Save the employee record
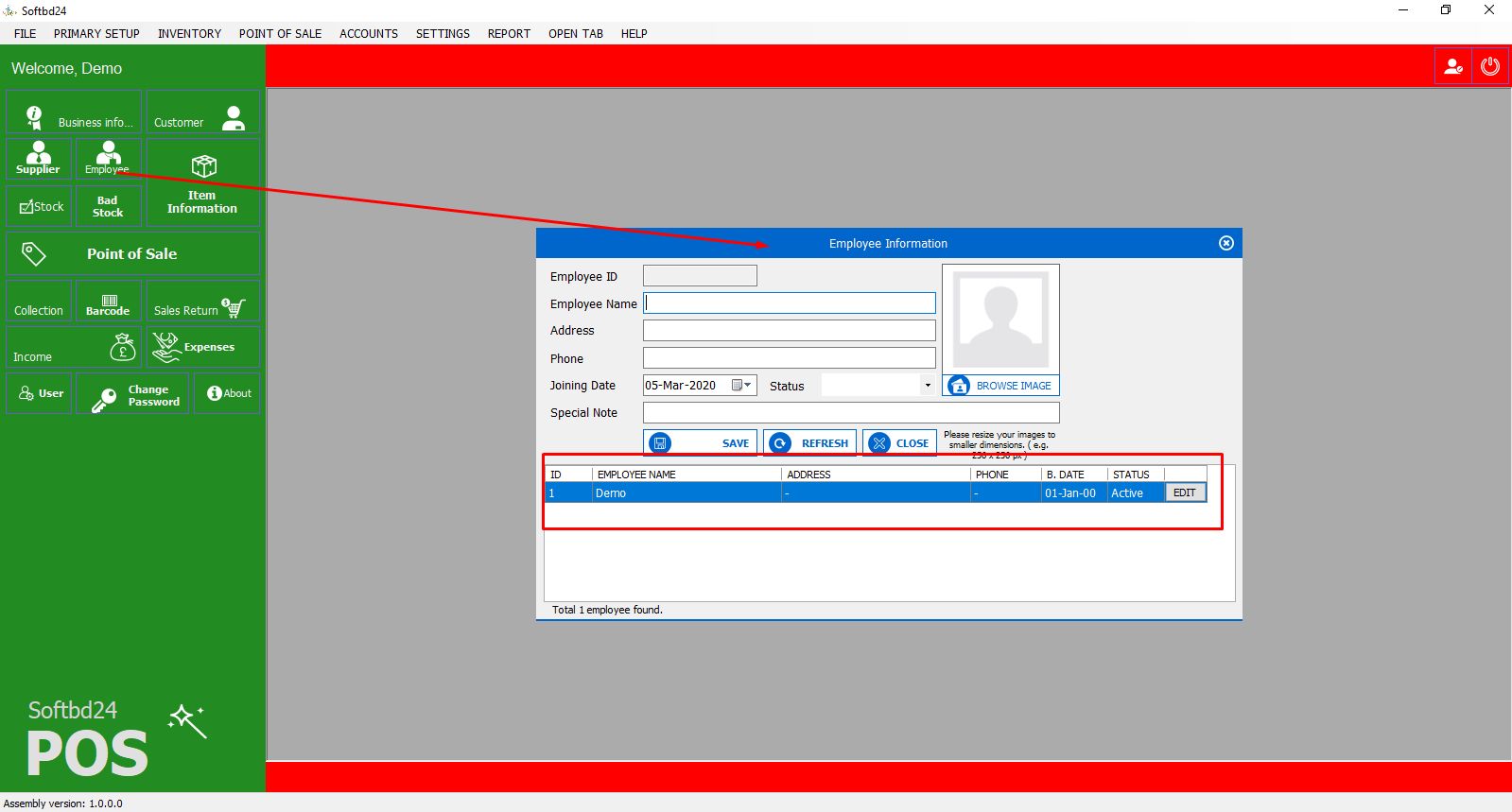 pyautogui.click(x=700, y=442)
